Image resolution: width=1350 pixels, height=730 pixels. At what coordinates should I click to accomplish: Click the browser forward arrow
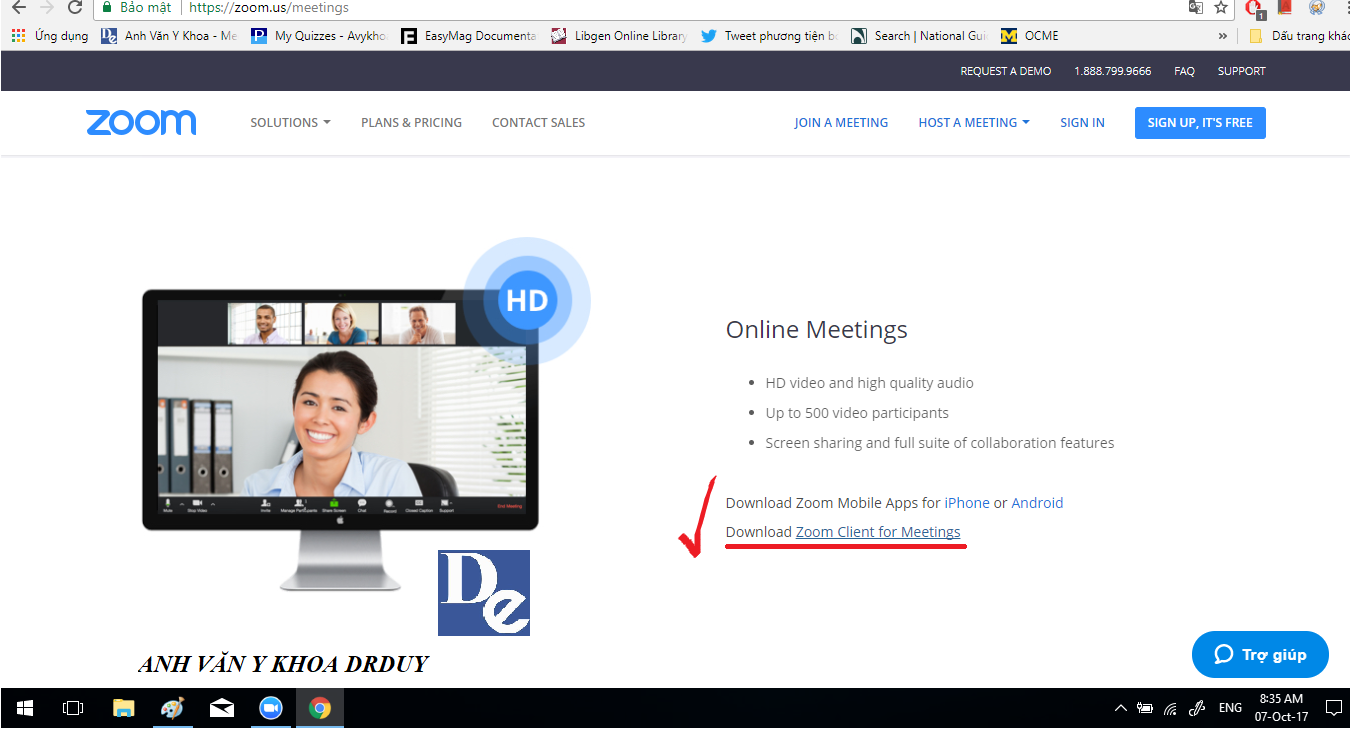(x=46, y=7)
